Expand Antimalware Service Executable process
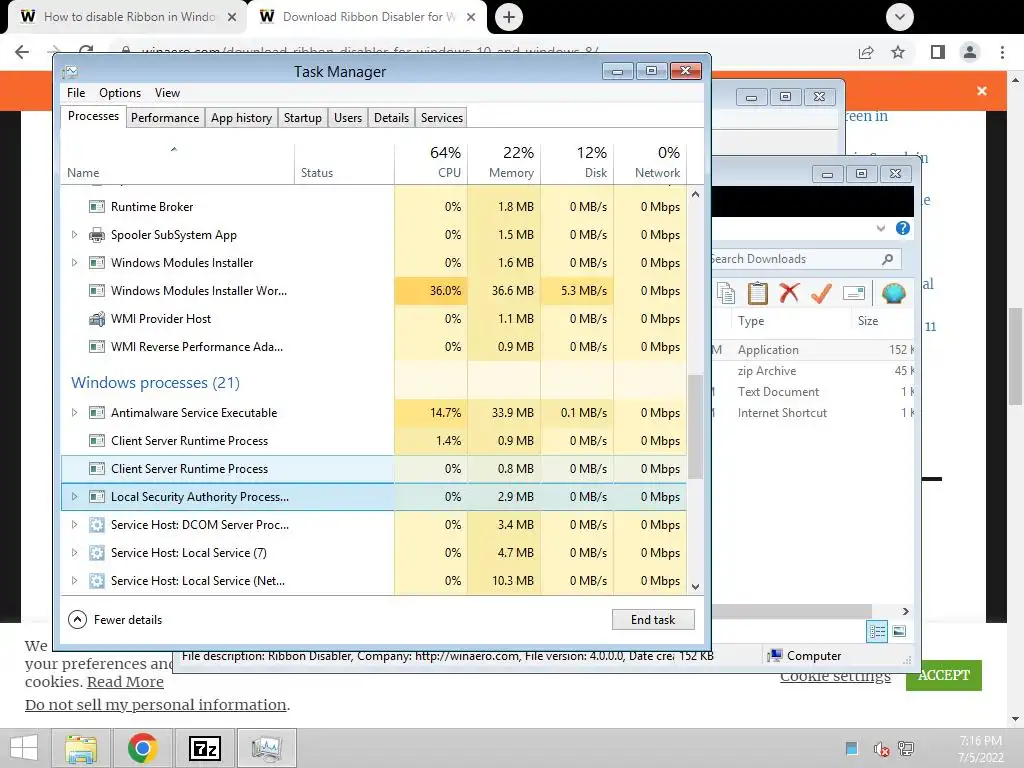This screenshot has height=768, width=1024. pos(74,413)
